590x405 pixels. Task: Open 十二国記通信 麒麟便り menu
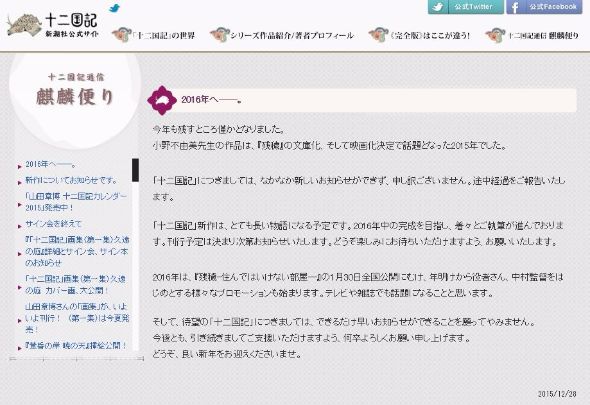coord(543,36)
